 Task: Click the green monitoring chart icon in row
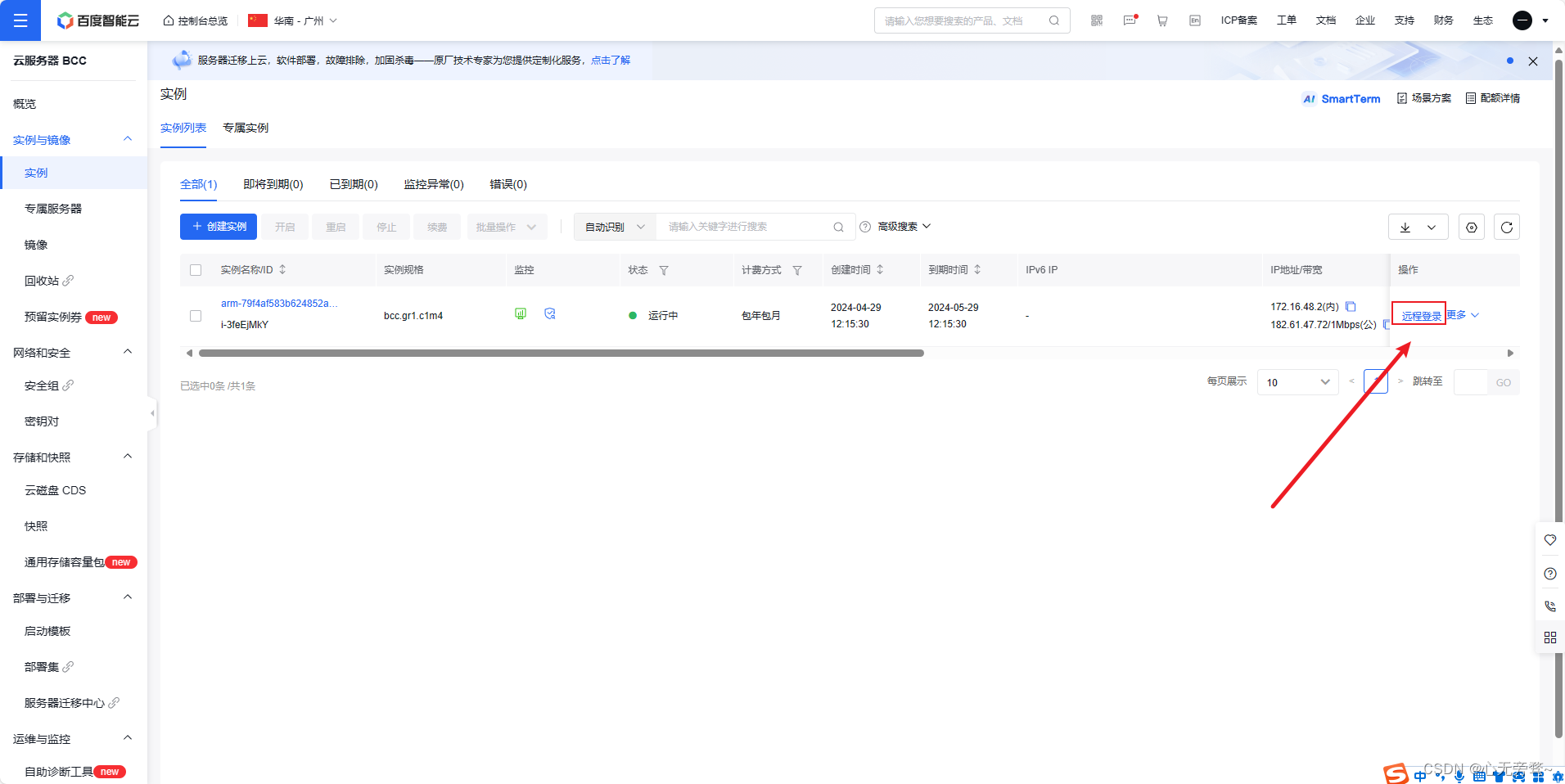(521, 313)
